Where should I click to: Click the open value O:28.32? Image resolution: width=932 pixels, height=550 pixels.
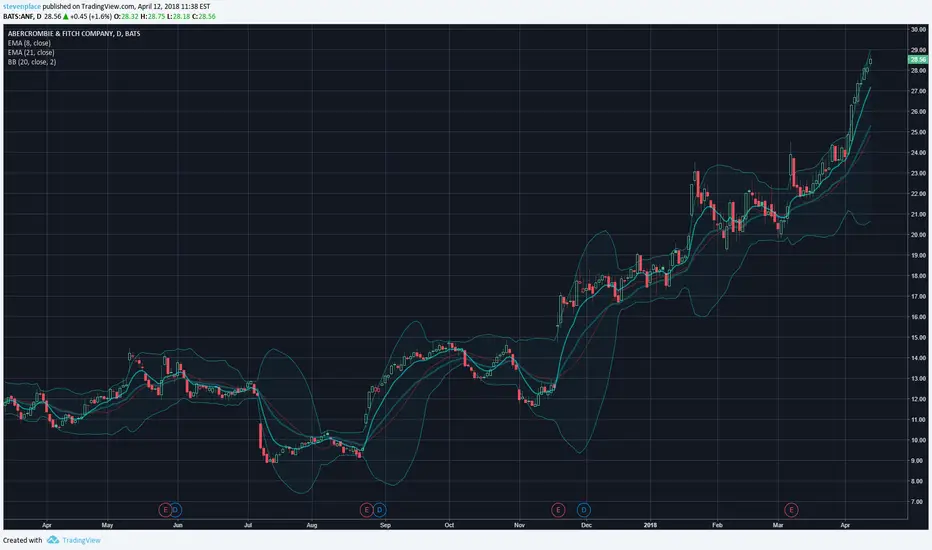click(127, 17)
